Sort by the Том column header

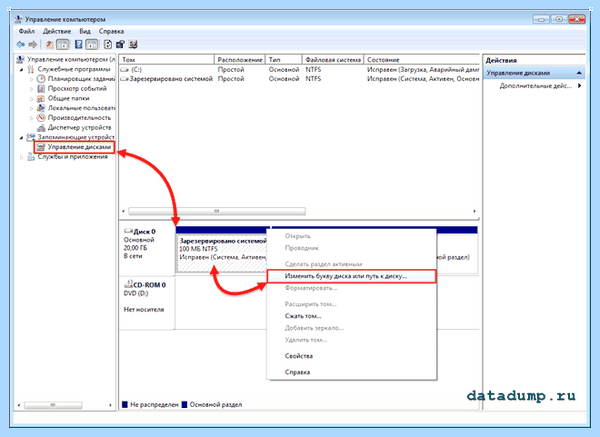(166, 60)
